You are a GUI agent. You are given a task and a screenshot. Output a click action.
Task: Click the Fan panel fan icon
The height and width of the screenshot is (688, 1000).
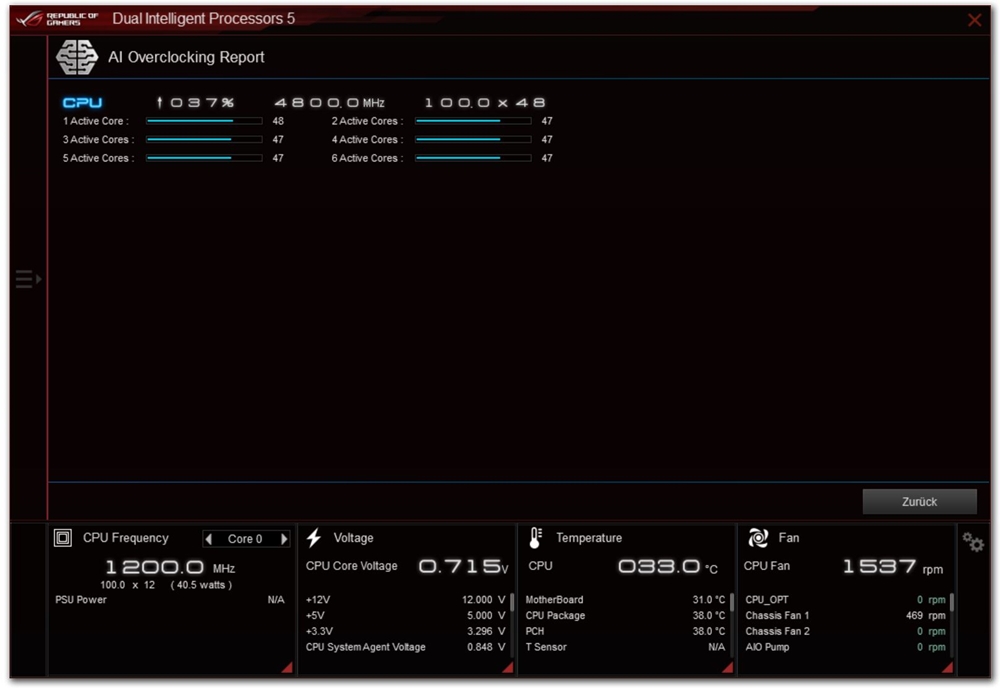pos(758,538)
